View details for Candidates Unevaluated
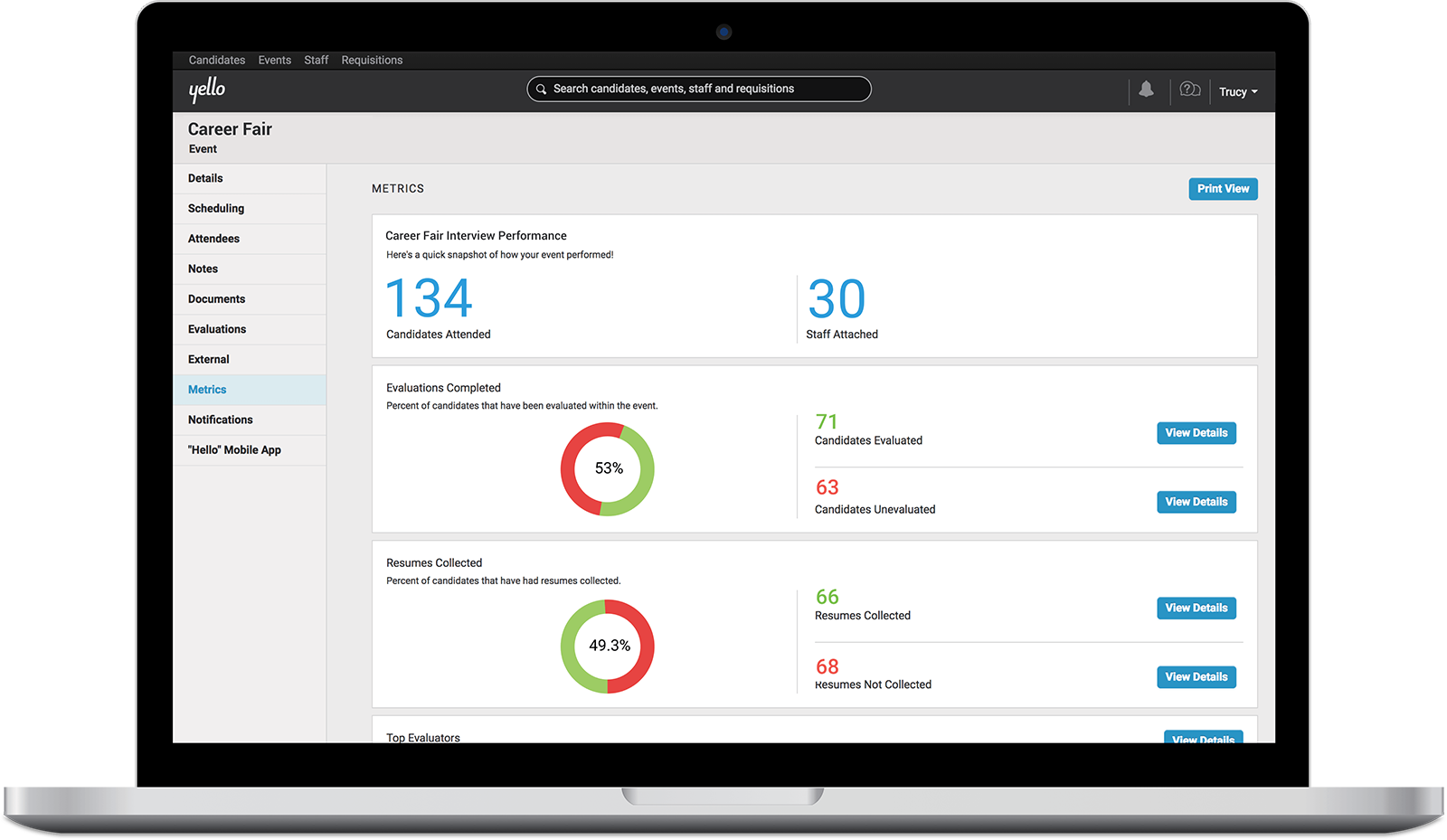Image resolution: width=1447 pixels, height=840 pixels. tap(1196, 502)
